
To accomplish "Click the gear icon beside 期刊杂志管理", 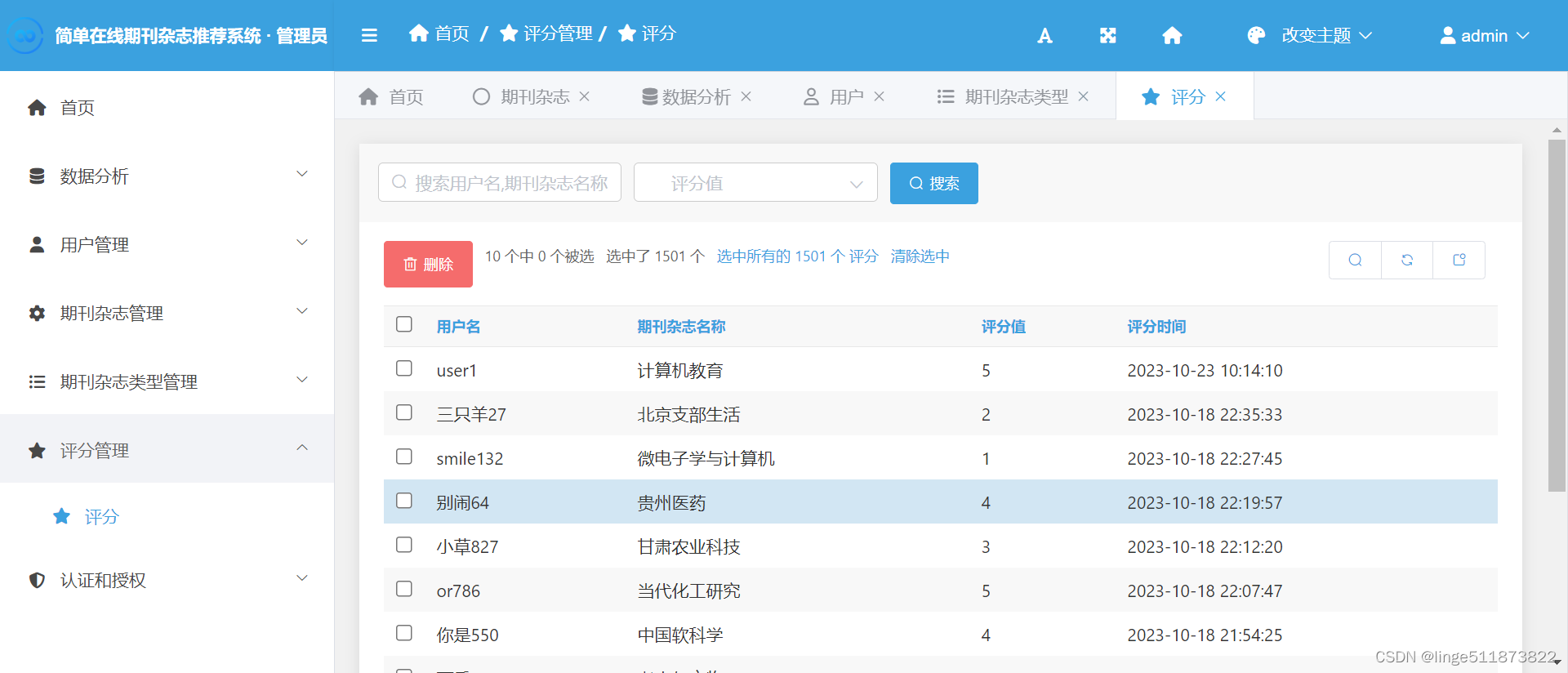I will (x=37, y=314).
